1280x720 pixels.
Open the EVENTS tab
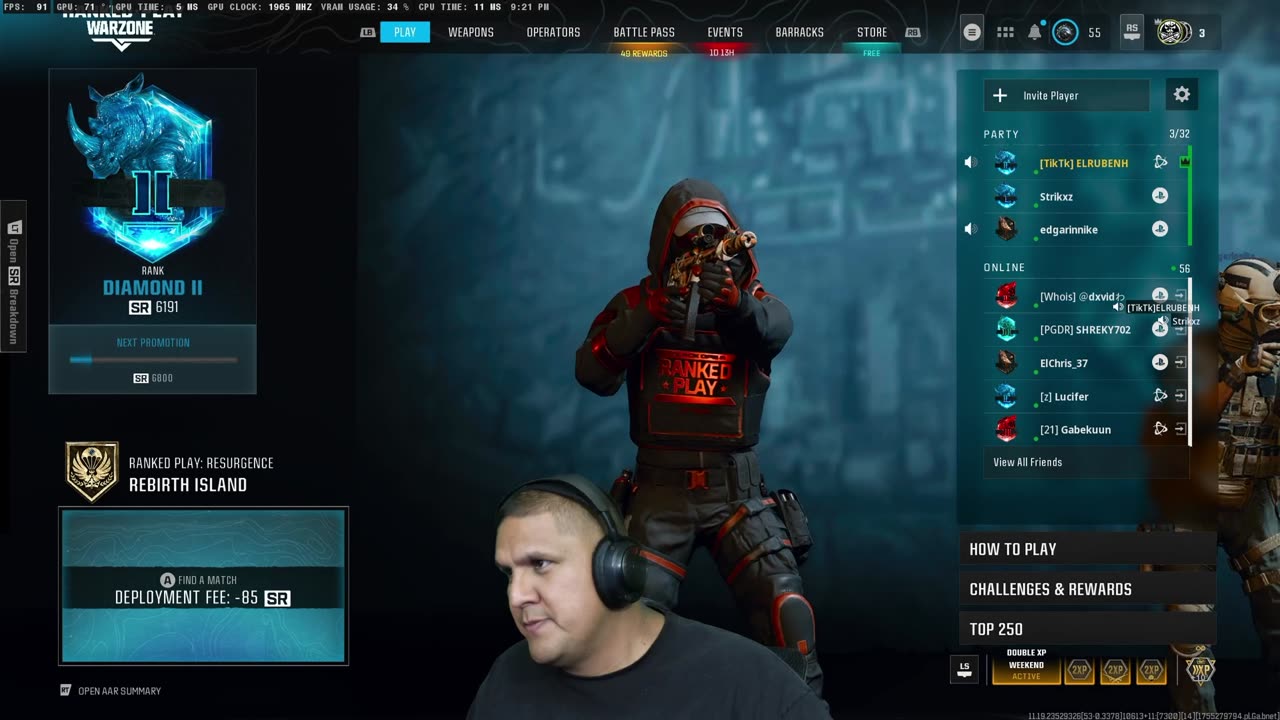click(x=725, y=32)
